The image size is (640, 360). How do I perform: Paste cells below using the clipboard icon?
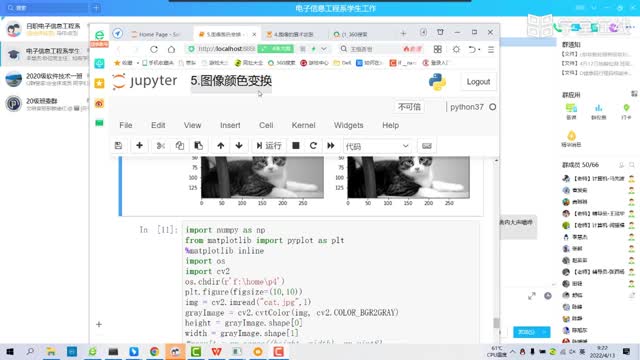(198, 146)
